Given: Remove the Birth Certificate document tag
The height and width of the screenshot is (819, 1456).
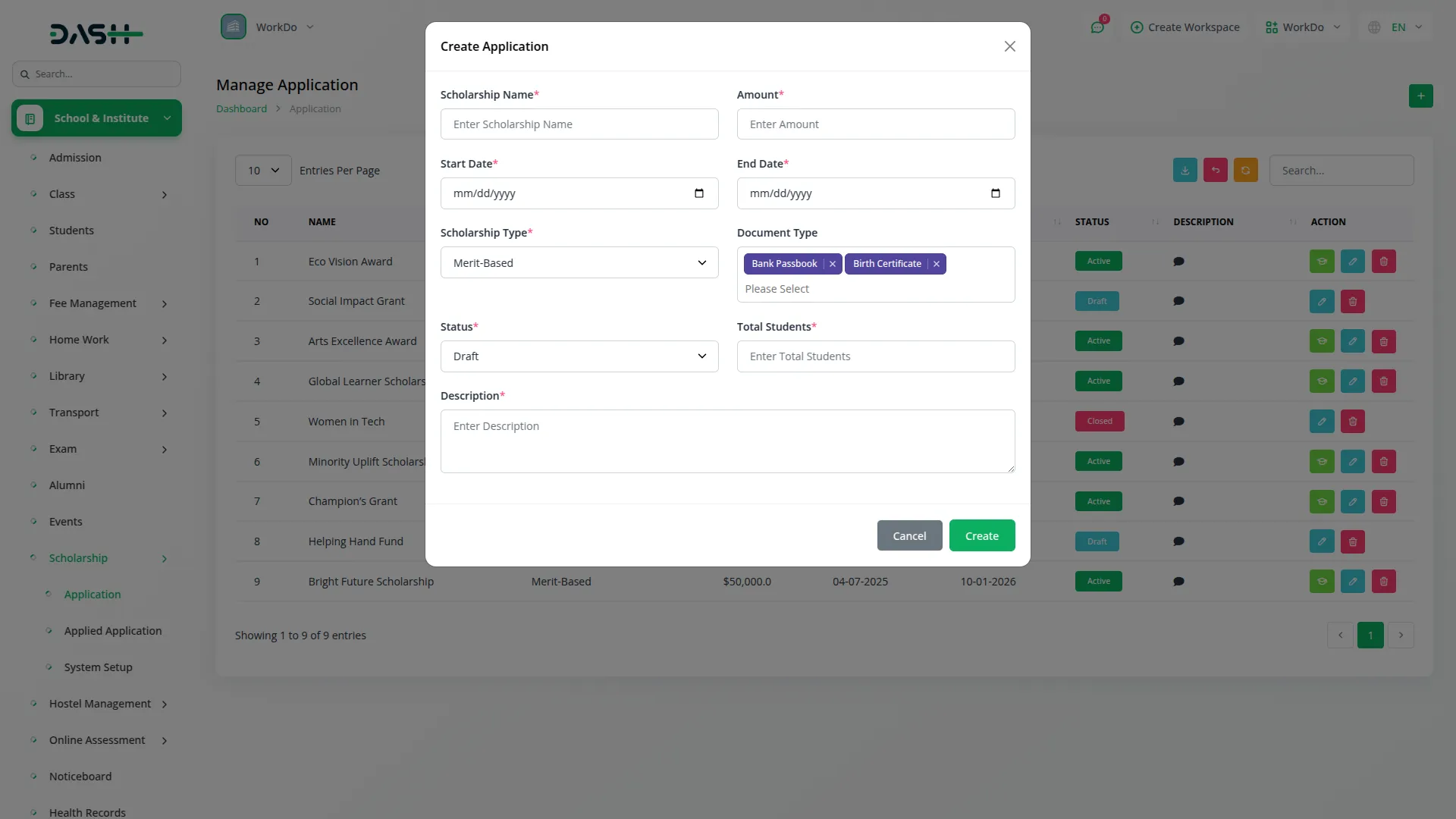Looking at the screenshot, I should click(x=937, y=264).
